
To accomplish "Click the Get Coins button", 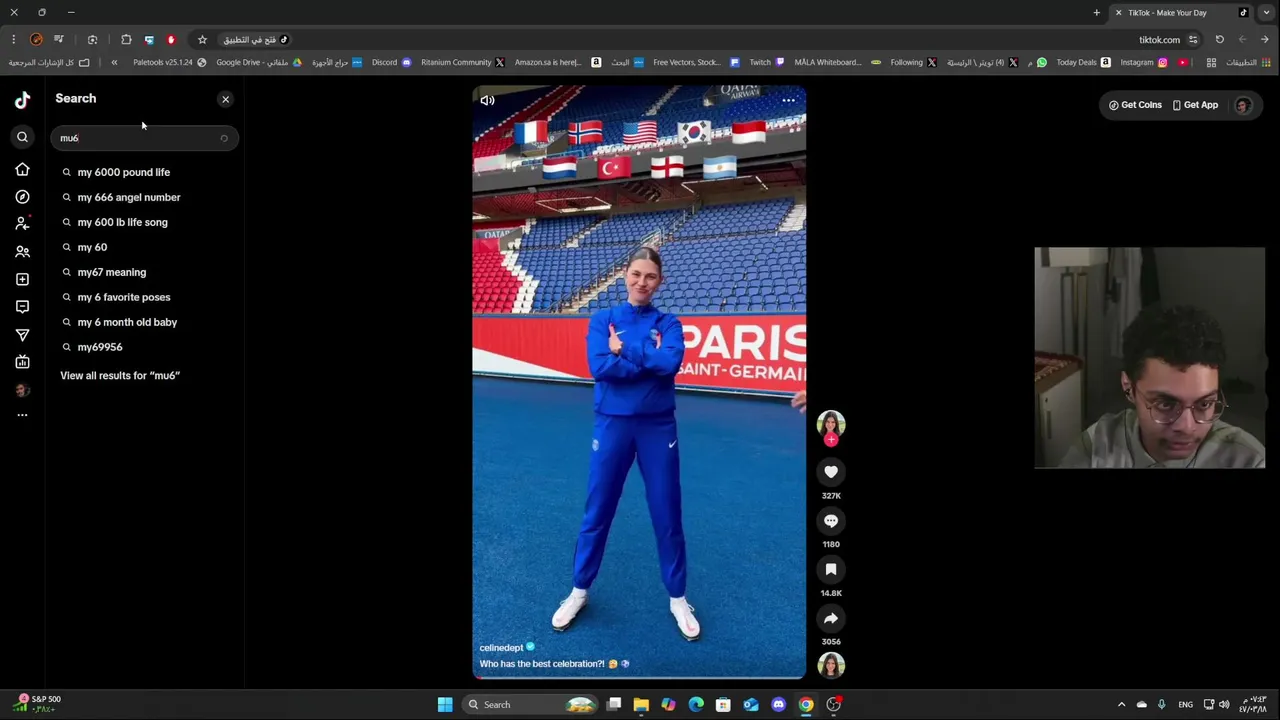I will point(1135,105).
